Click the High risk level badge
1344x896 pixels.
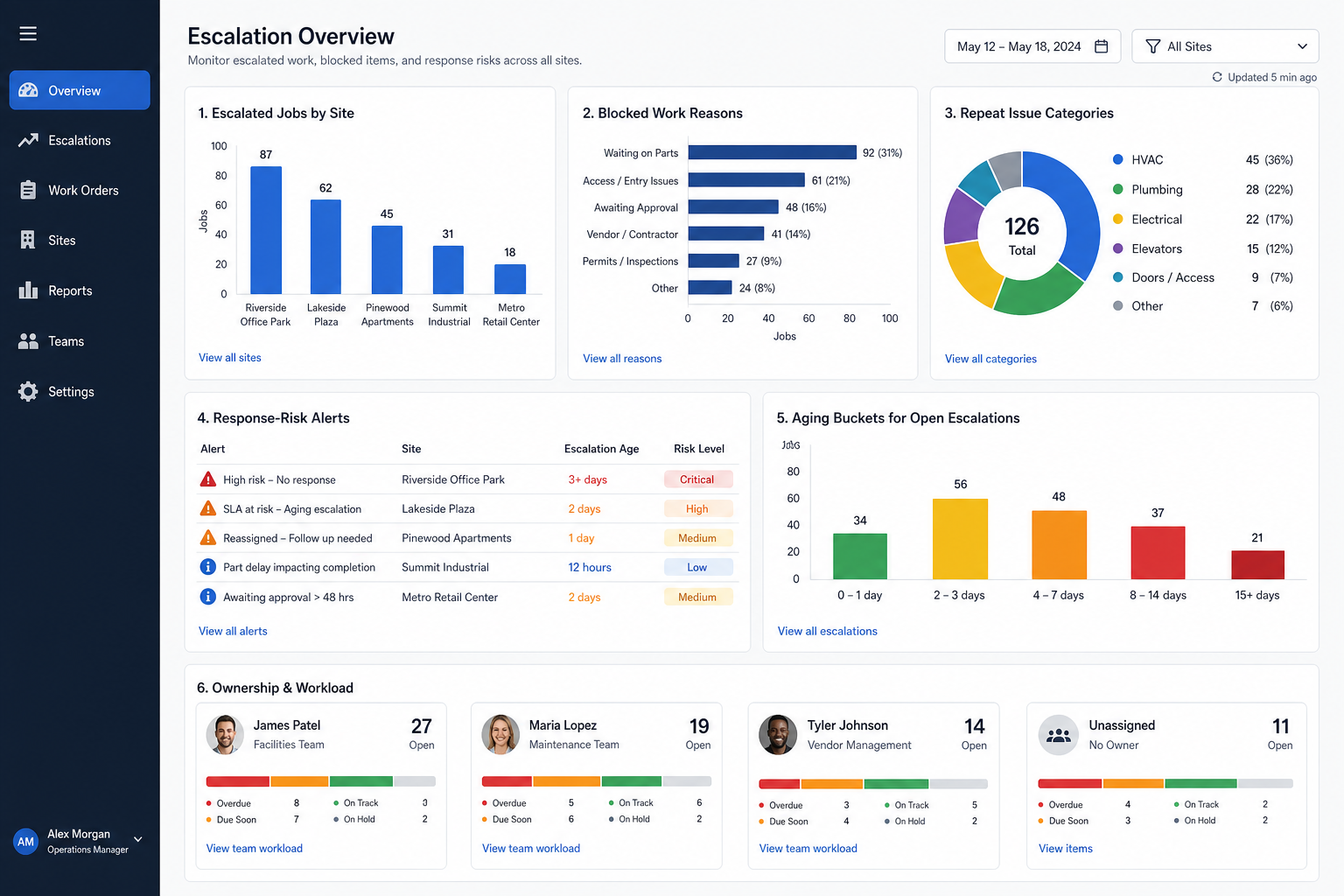(x=697, y=508)
